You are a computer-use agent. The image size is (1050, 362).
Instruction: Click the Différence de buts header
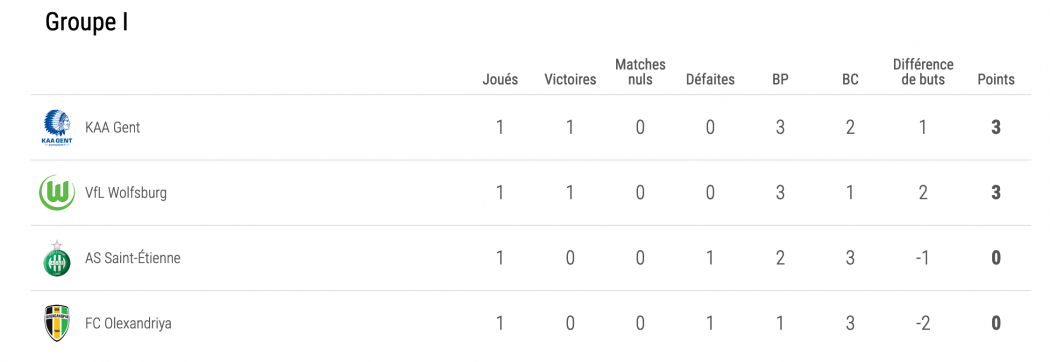(923, 72)
